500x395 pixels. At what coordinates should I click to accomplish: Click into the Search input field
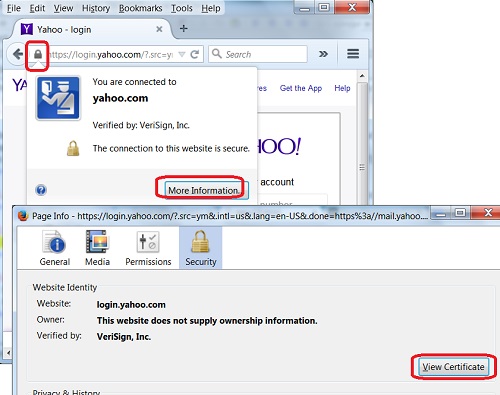tap(258, 54)
